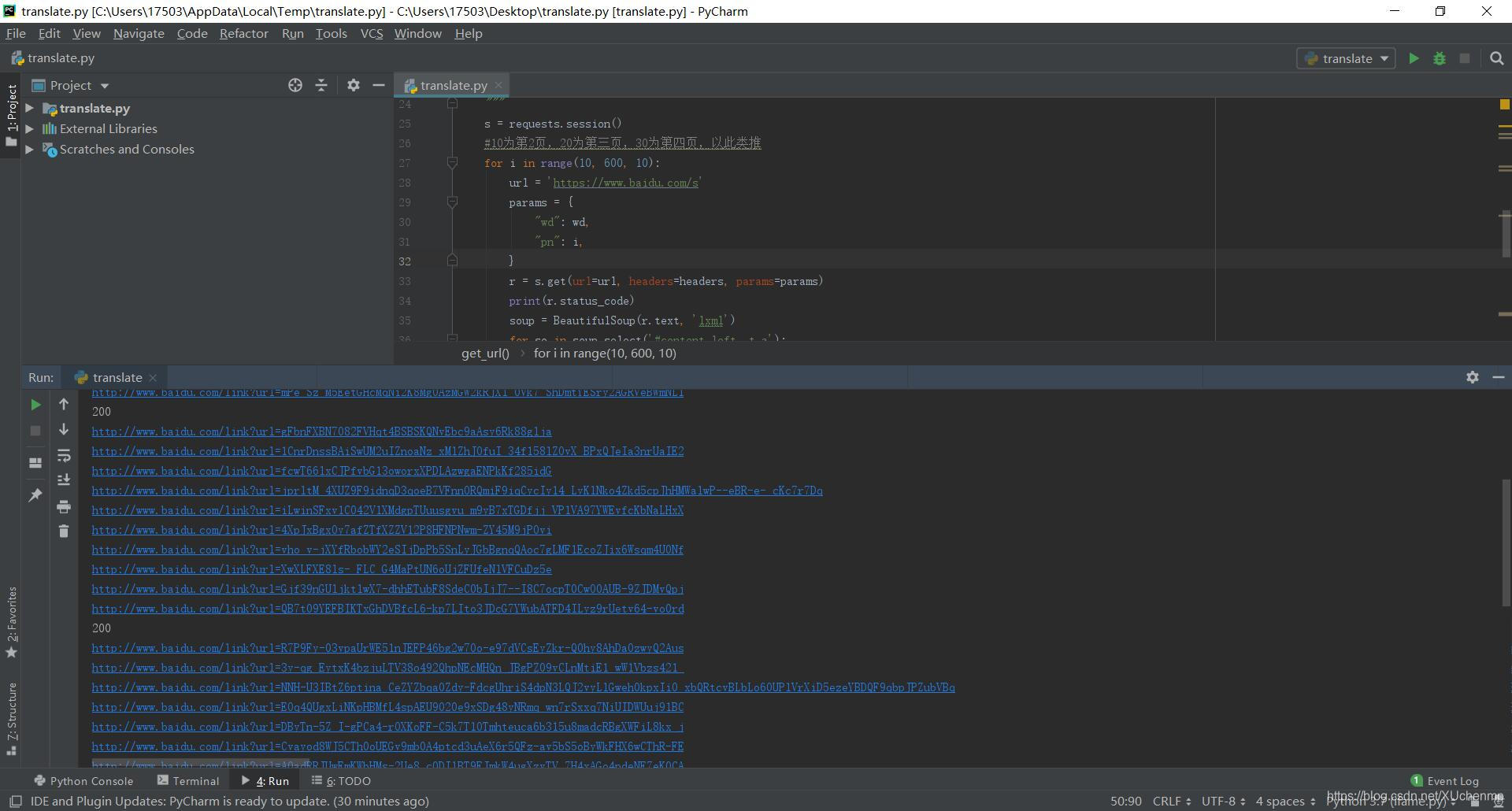
Task: Click the Run panel layout icon
Action: pos(35,463)
